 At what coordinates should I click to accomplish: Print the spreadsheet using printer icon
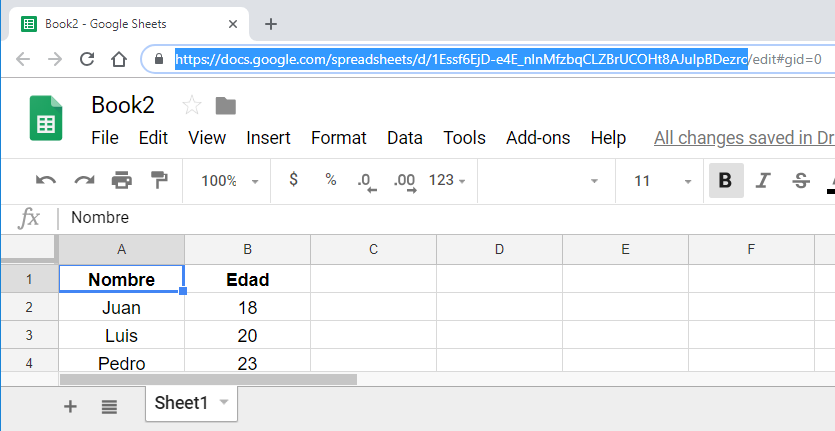pos(122,181)
